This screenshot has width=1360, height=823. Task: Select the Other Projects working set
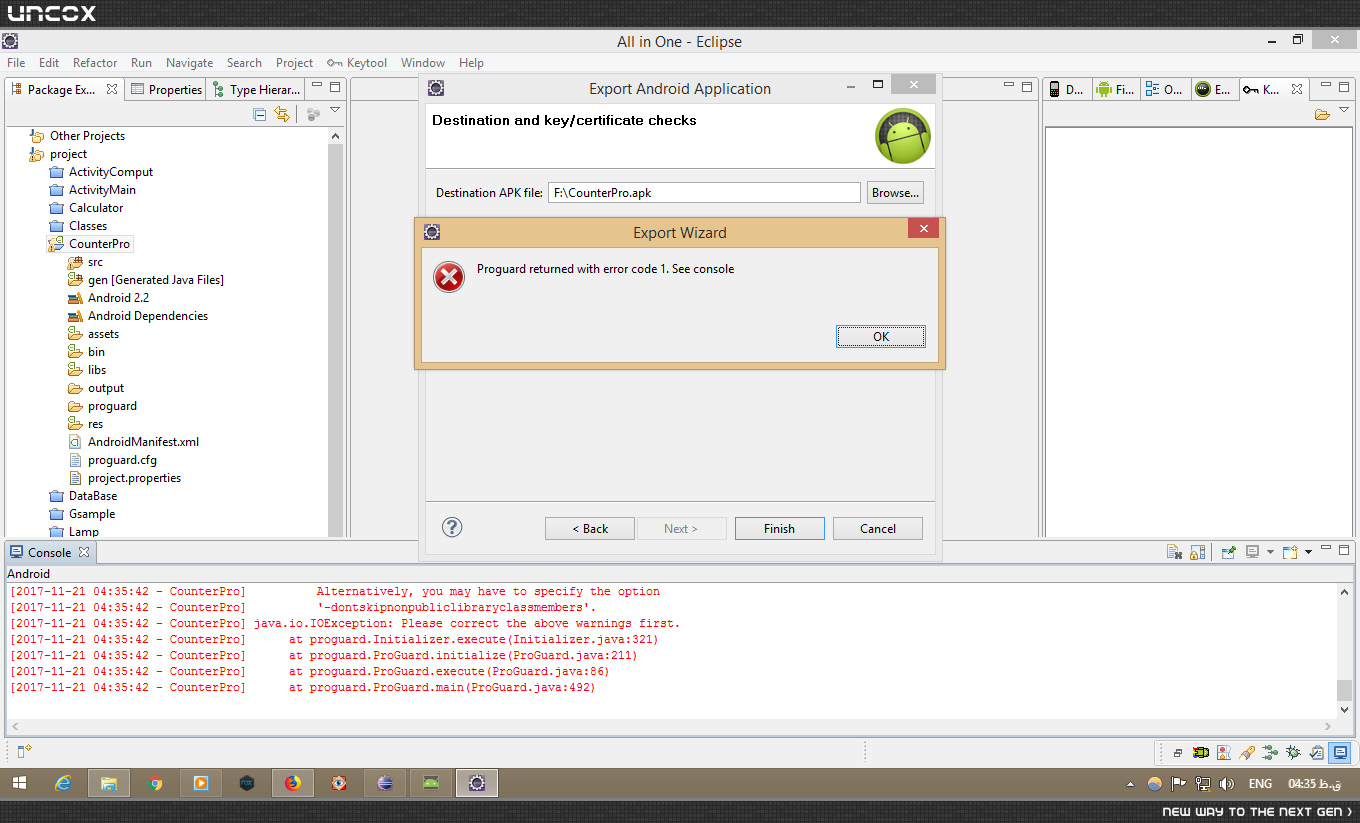point(87,136)
